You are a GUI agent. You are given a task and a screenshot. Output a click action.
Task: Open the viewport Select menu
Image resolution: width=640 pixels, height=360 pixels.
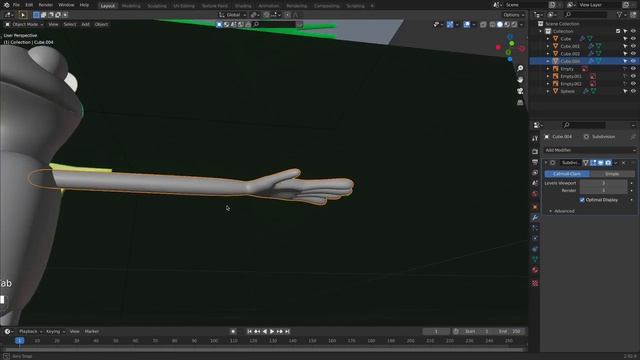70,24
